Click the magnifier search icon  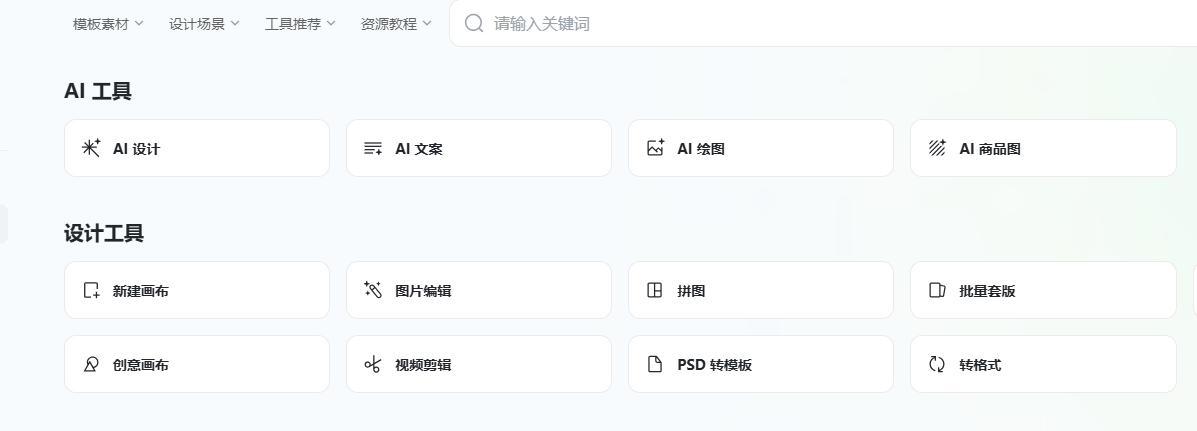coord(474,23)
